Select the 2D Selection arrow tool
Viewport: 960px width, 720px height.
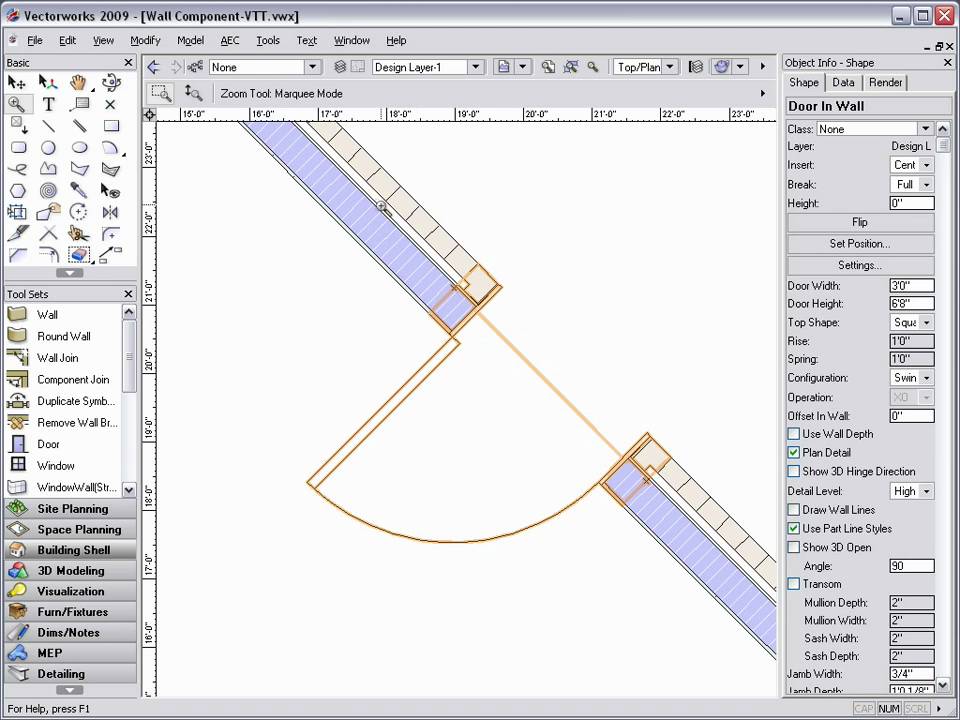click(x=17, y=82)
